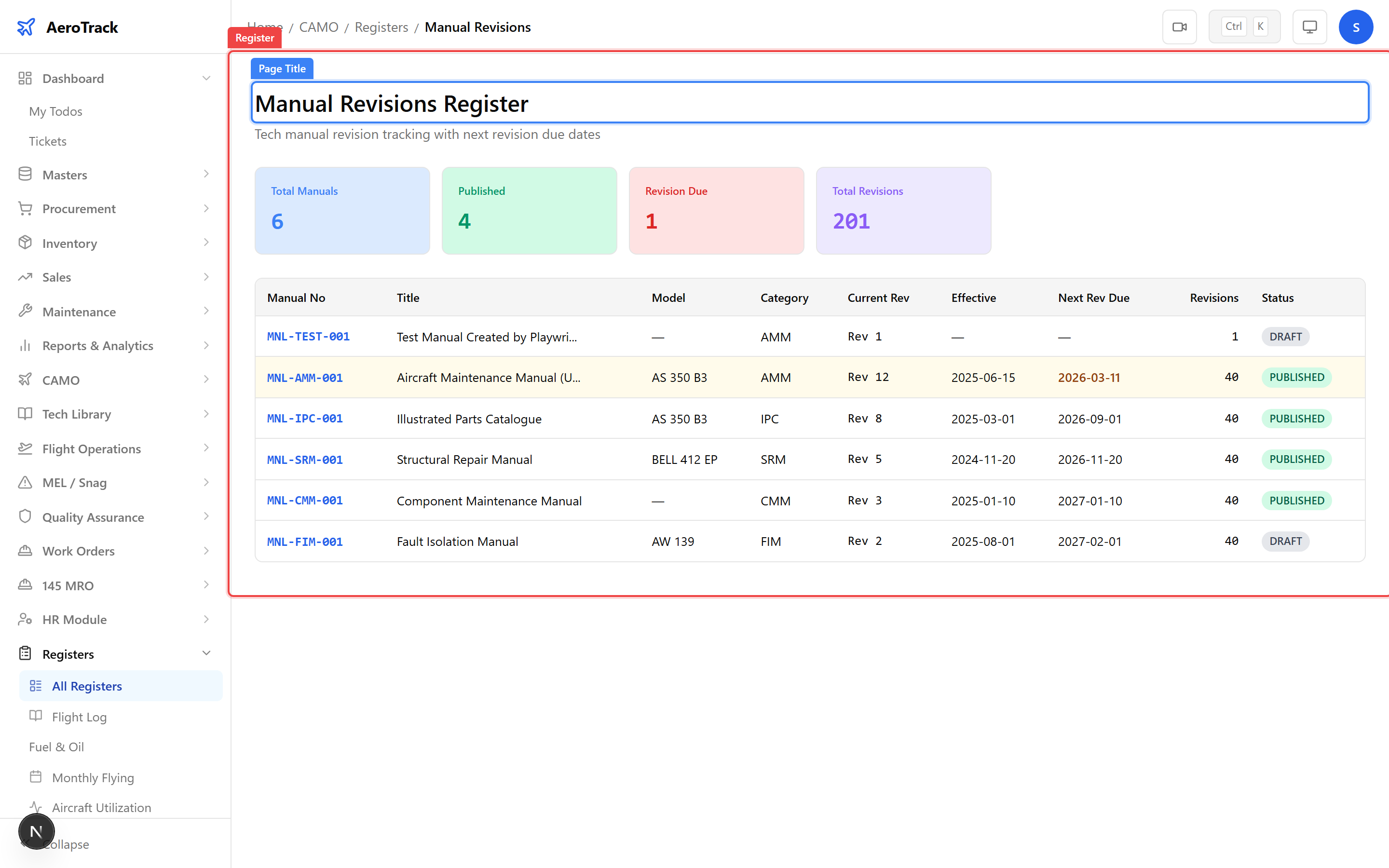Screen dimensions: 1389x868
Task: Click the HR Module person icon
Action: [25, 620]
